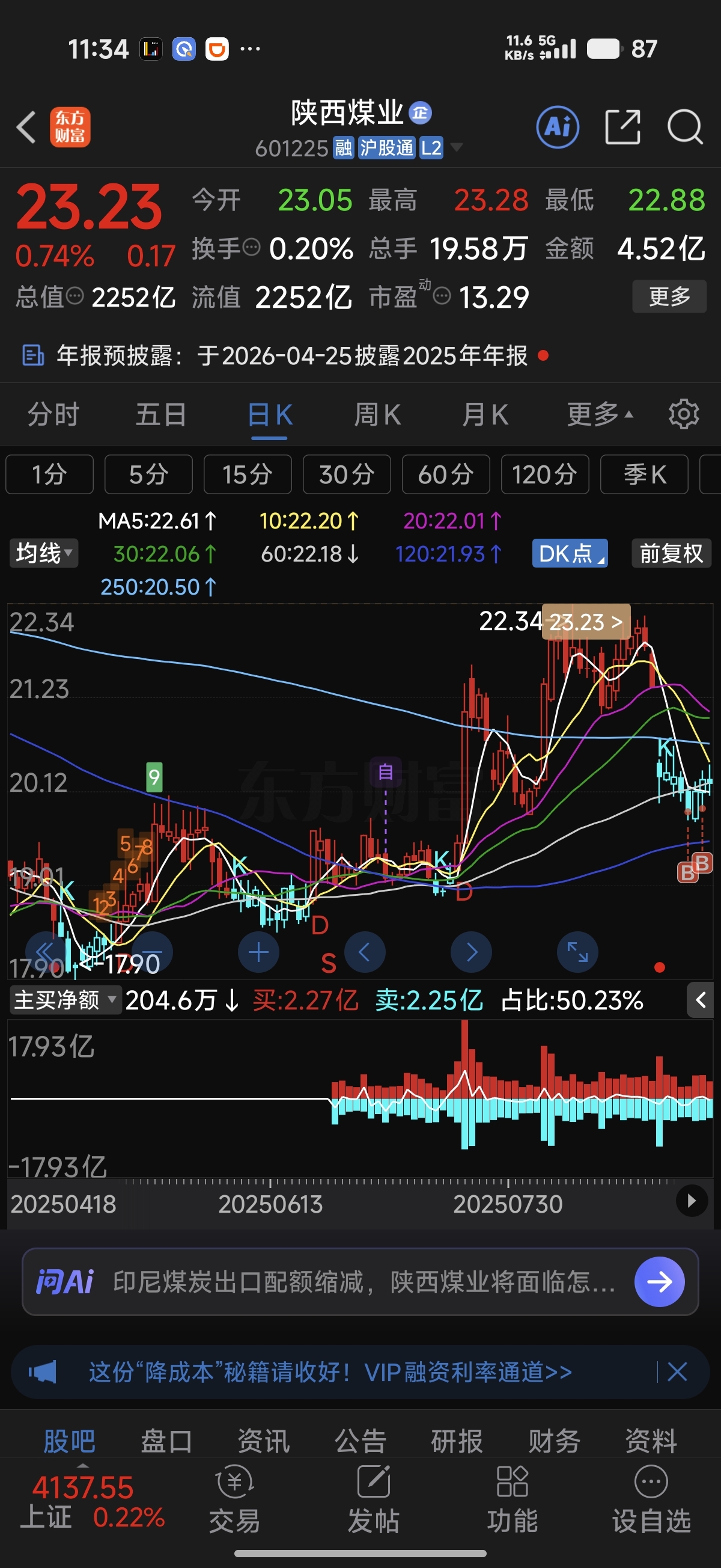Tap the chart zoom-in plus button
This screenshot has height=1568, width=721.
(x=258, y=952)
